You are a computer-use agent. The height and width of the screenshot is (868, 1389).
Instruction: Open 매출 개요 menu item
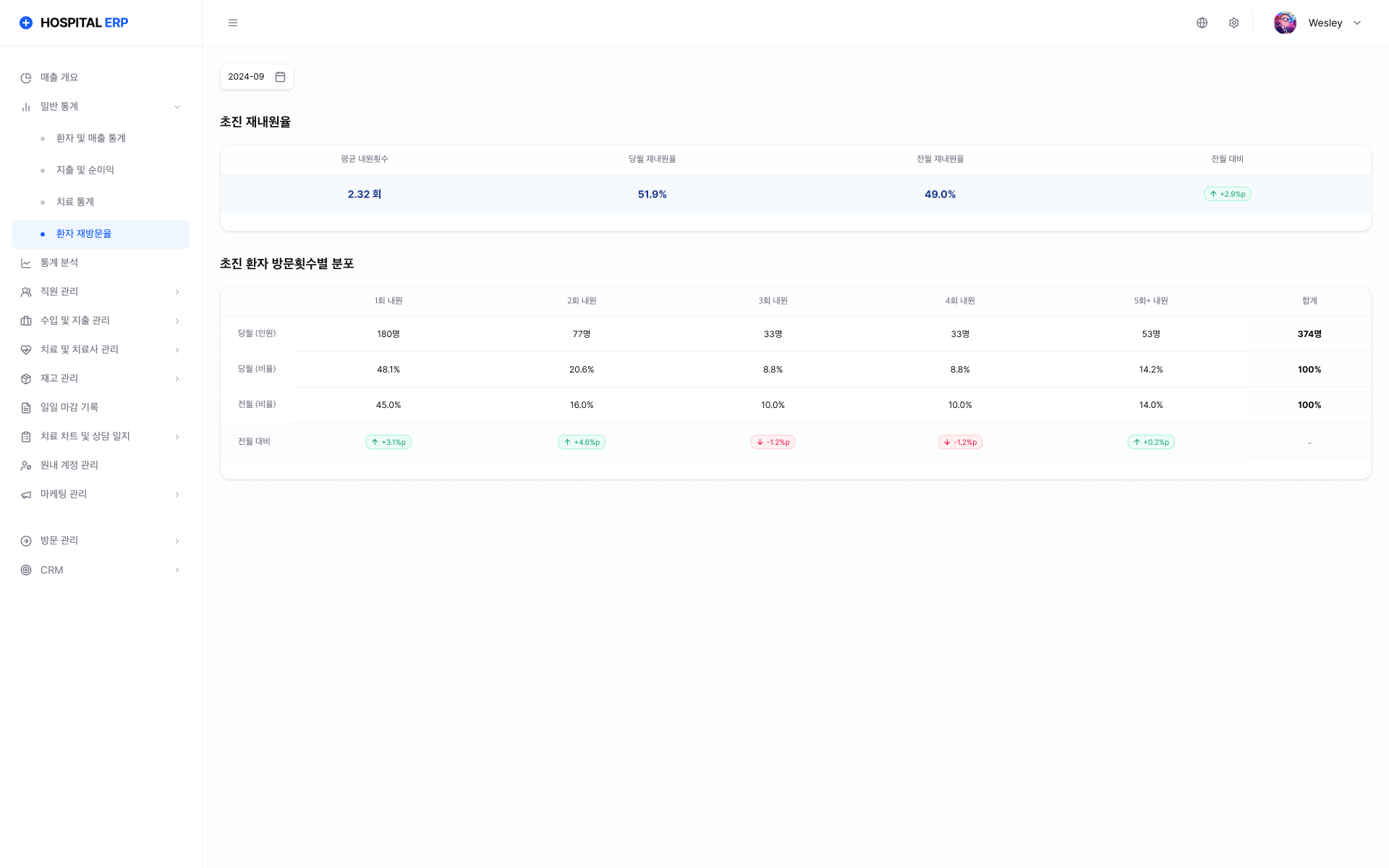(x=101, y=77)
